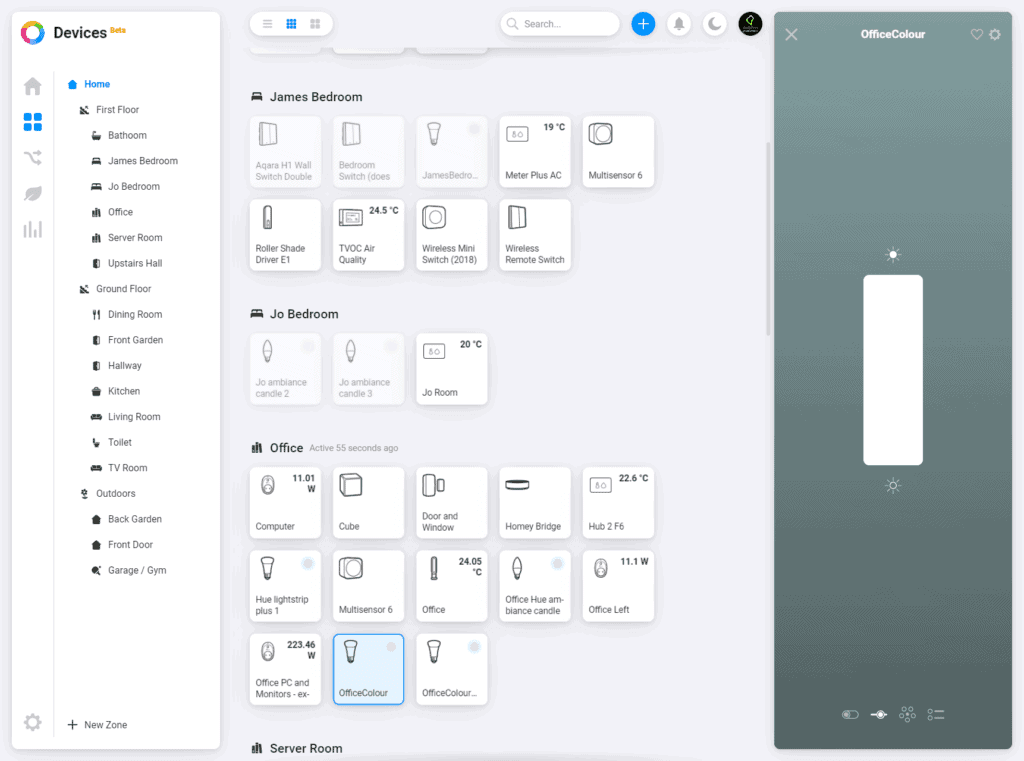Open the Insights chart icon in sidebar
This screenshot has width=1024, height=761.
33,229
